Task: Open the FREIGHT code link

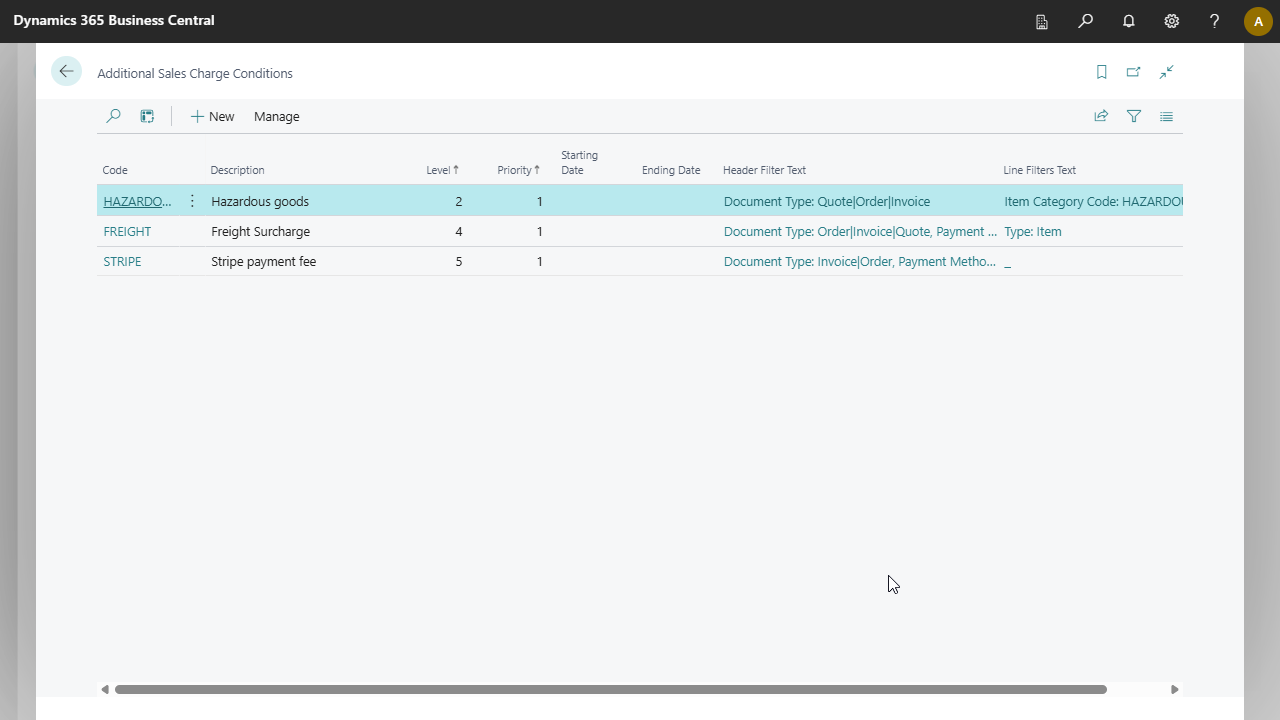Action: 127,231
